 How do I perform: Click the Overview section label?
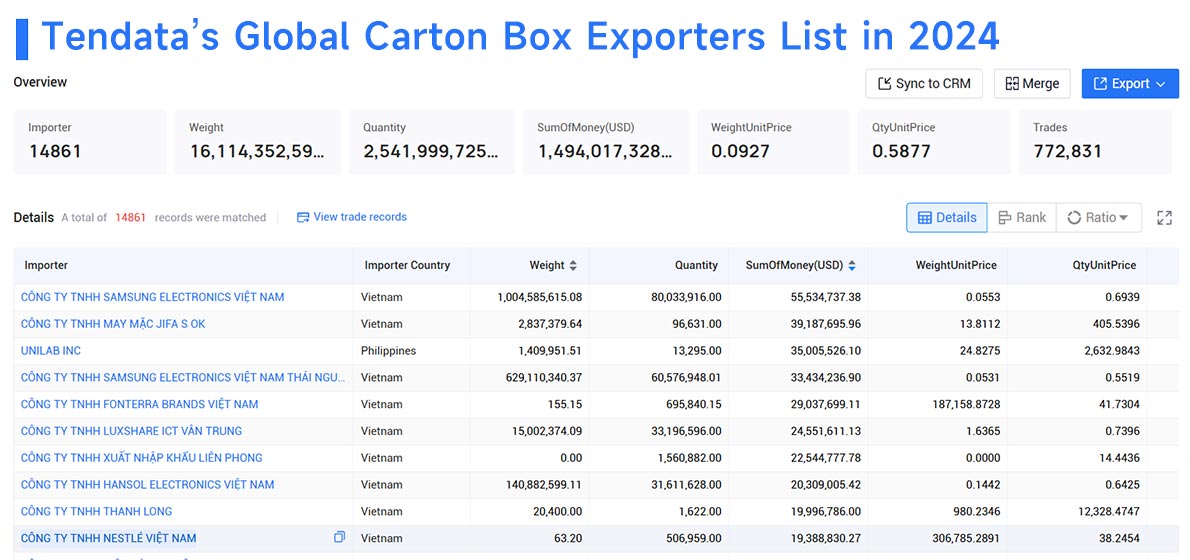(x=40, y=82)
